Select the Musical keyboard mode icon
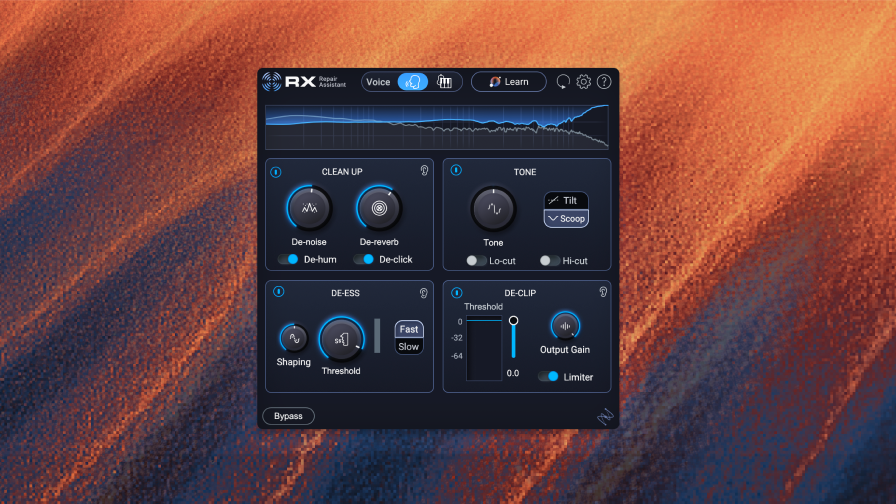Screen dimensions: 896x504 pyautogui.click(x=445, y=82)
